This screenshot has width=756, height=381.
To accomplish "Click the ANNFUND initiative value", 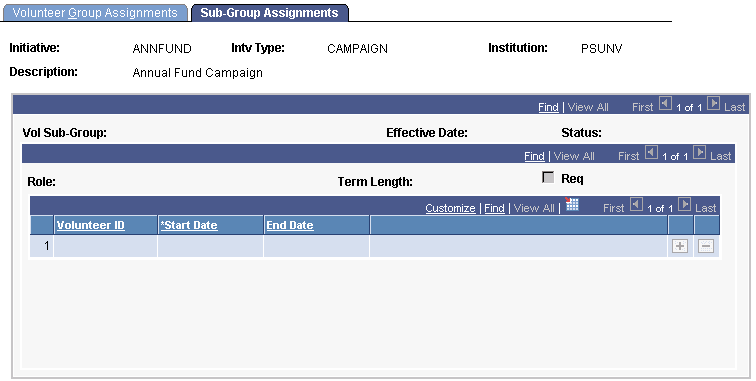I will click(162, 49).
